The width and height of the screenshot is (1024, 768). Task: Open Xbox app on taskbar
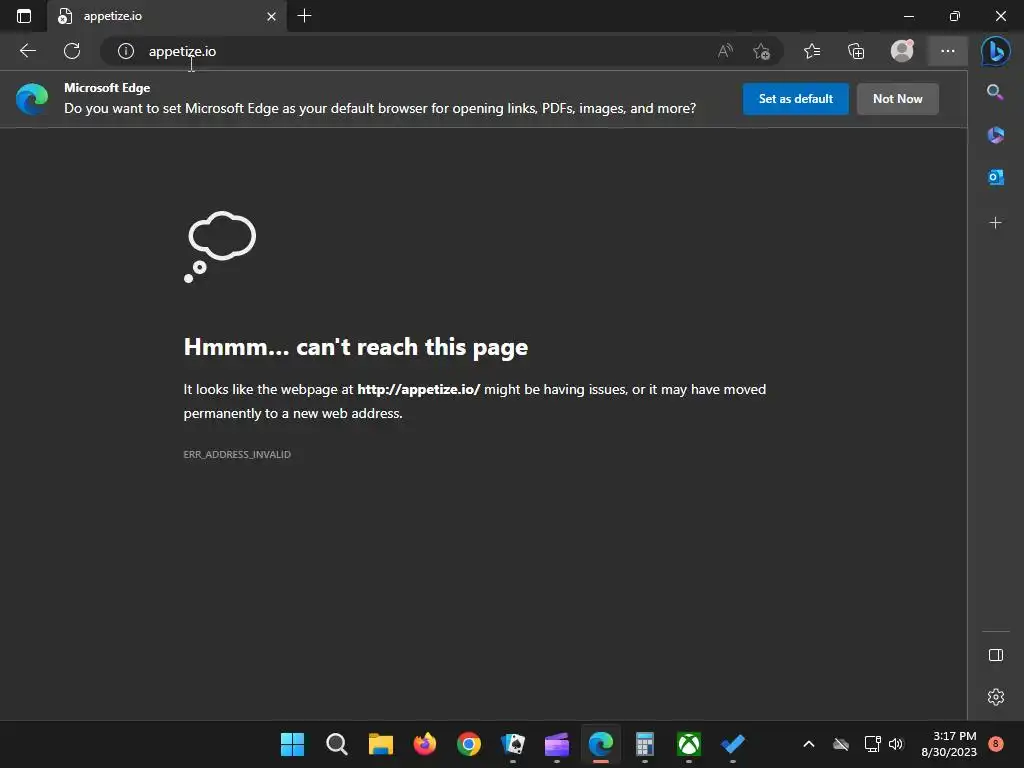click(x=688, y=744)
